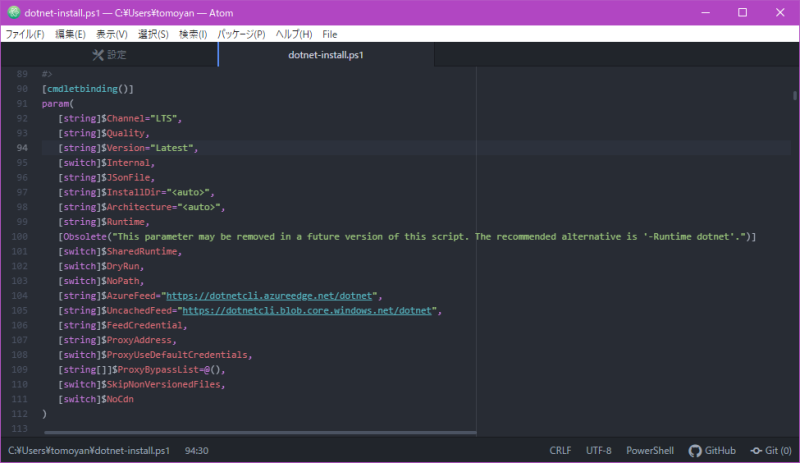Click the $NoCdn variable
800x463 pixels.
click(x=118, y=399)
